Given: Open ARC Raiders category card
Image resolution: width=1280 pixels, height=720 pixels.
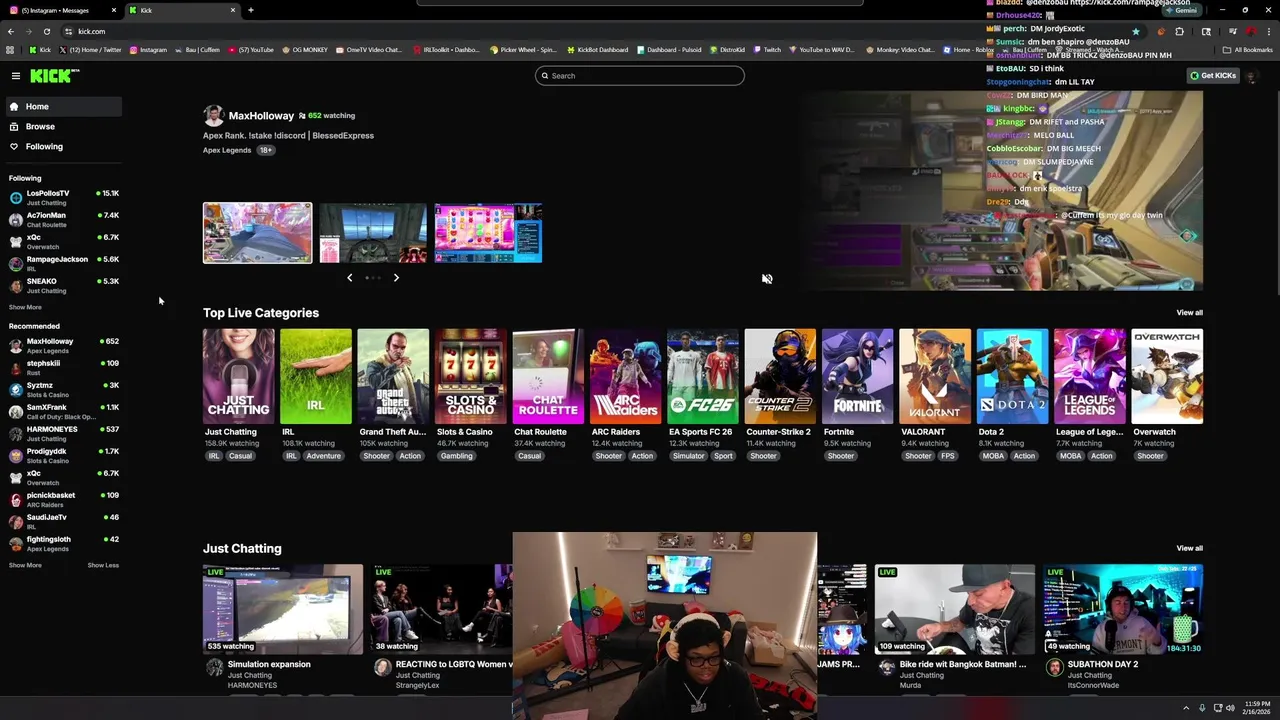Looking at the screenshot, I should pos(625,376).
